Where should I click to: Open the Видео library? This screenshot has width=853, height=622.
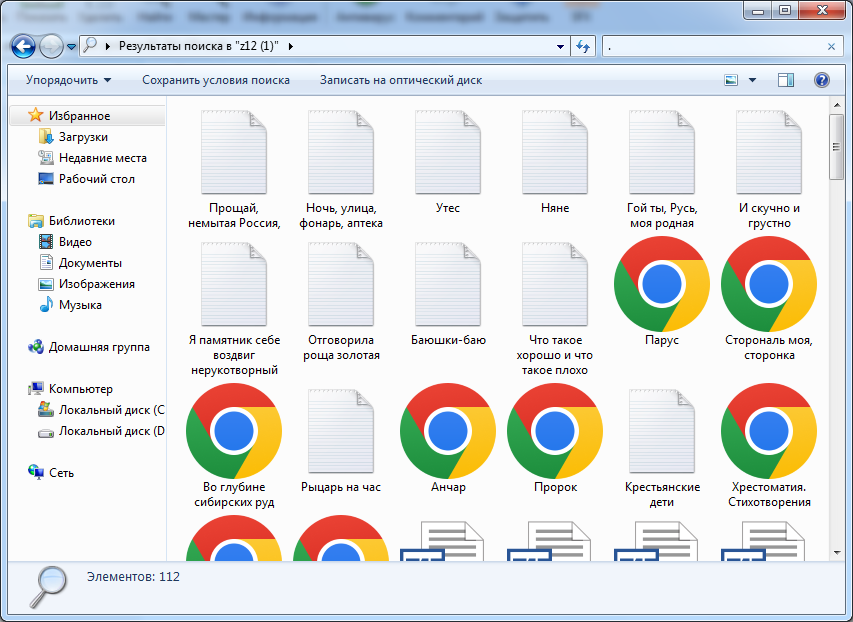pos(75,242)
